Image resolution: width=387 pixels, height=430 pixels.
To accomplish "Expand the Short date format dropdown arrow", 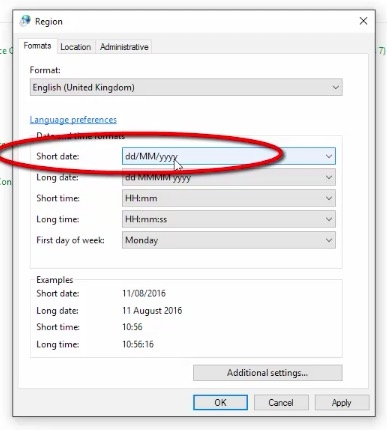I will (329, 156).
